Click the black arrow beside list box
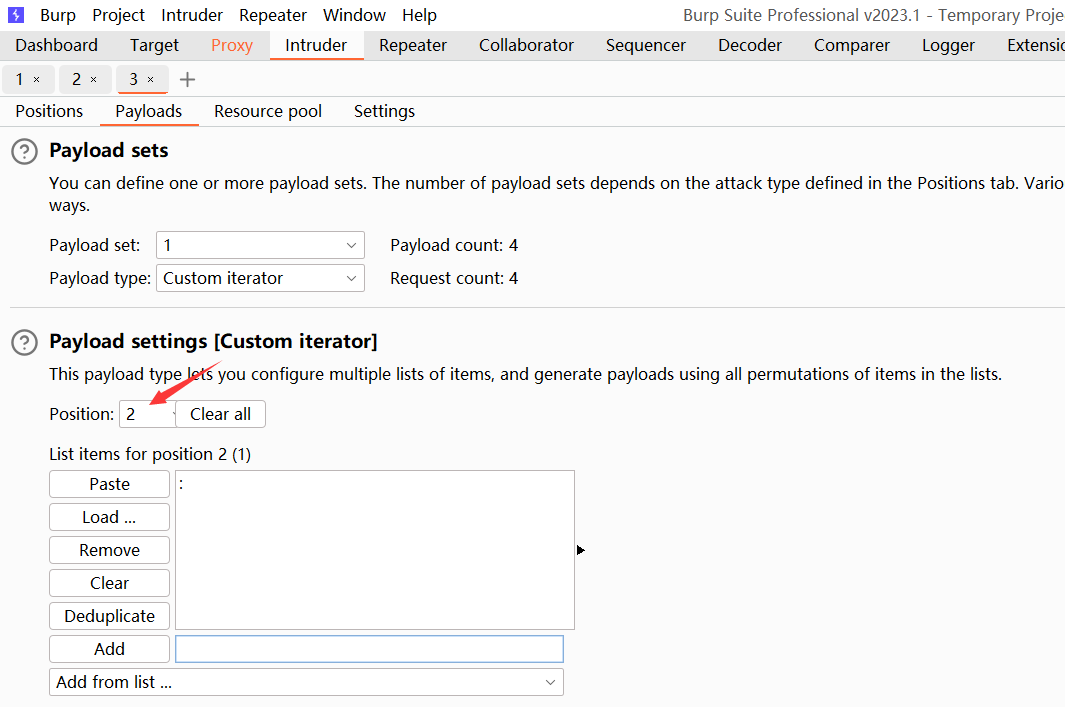 pos(581,550)
